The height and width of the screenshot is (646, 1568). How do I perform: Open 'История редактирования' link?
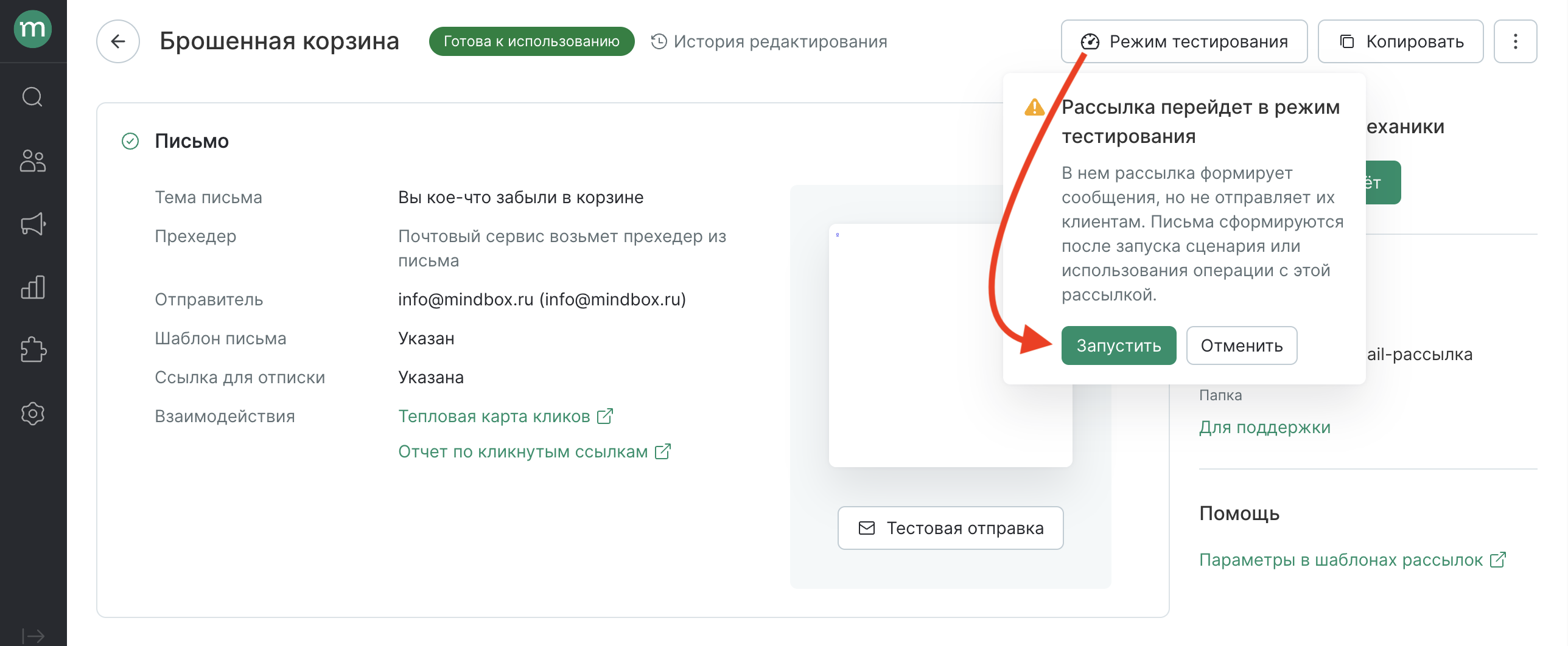[769, 41]
